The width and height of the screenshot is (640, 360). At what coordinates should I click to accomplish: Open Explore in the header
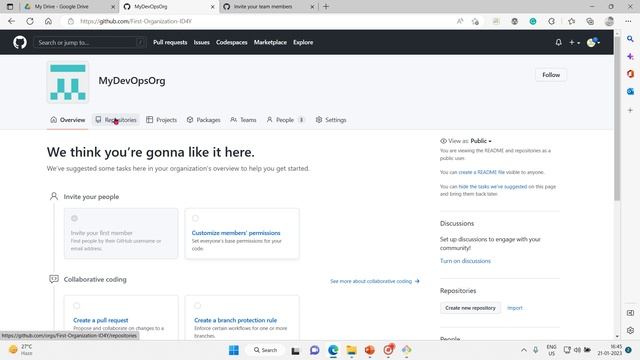303,42
